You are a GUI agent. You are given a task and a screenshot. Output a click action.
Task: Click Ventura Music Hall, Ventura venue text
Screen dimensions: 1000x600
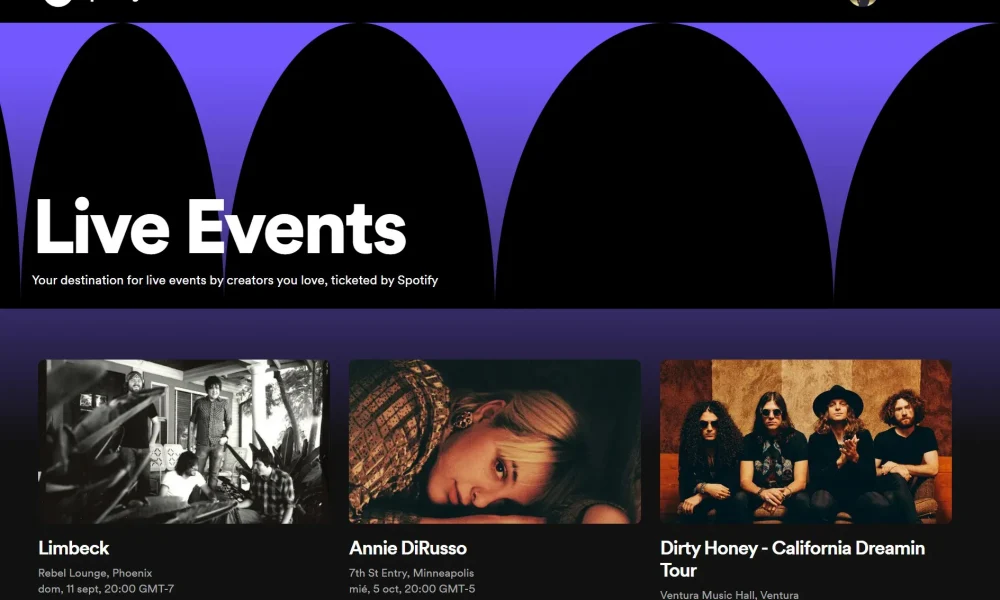pyautogui.click(x=729, y=594)
